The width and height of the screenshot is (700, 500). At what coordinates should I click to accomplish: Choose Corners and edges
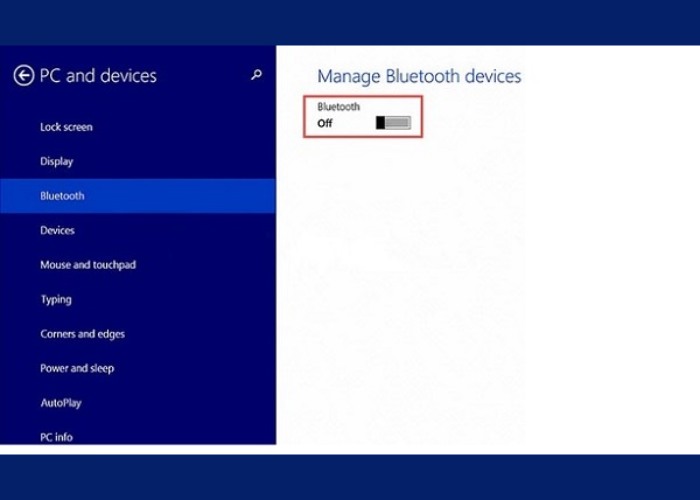[x=82, y=334]
